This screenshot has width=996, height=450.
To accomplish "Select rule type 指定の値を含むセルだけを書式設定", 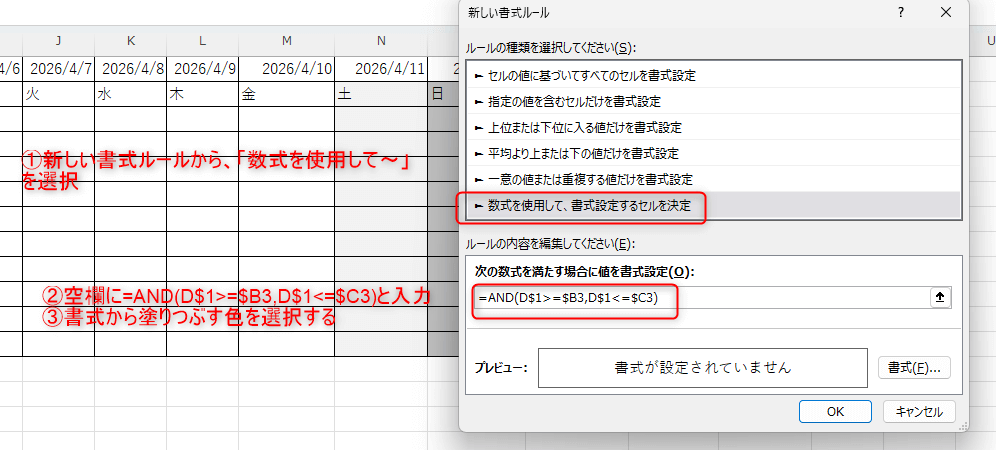I will coord(574,101).
